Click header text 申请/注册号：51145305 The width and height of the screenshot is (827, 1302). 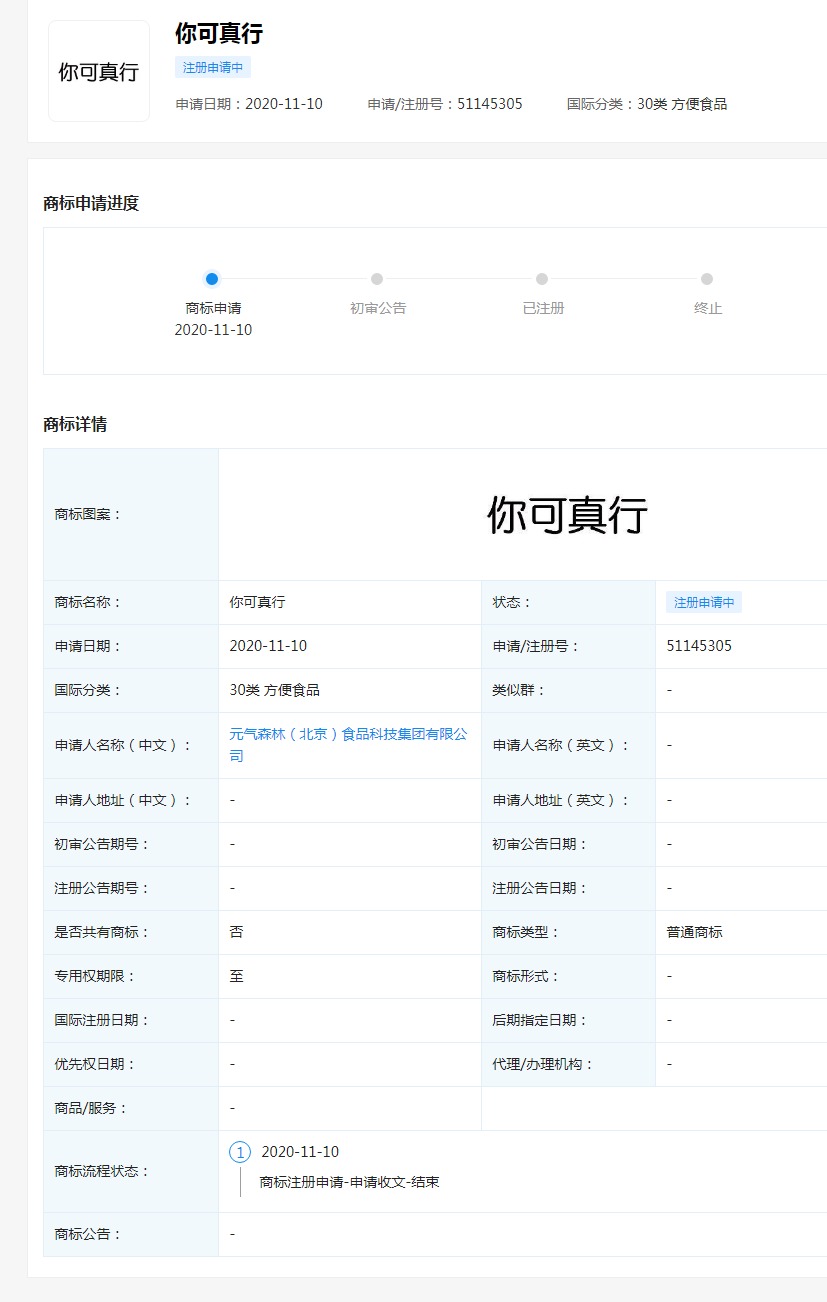445,104
